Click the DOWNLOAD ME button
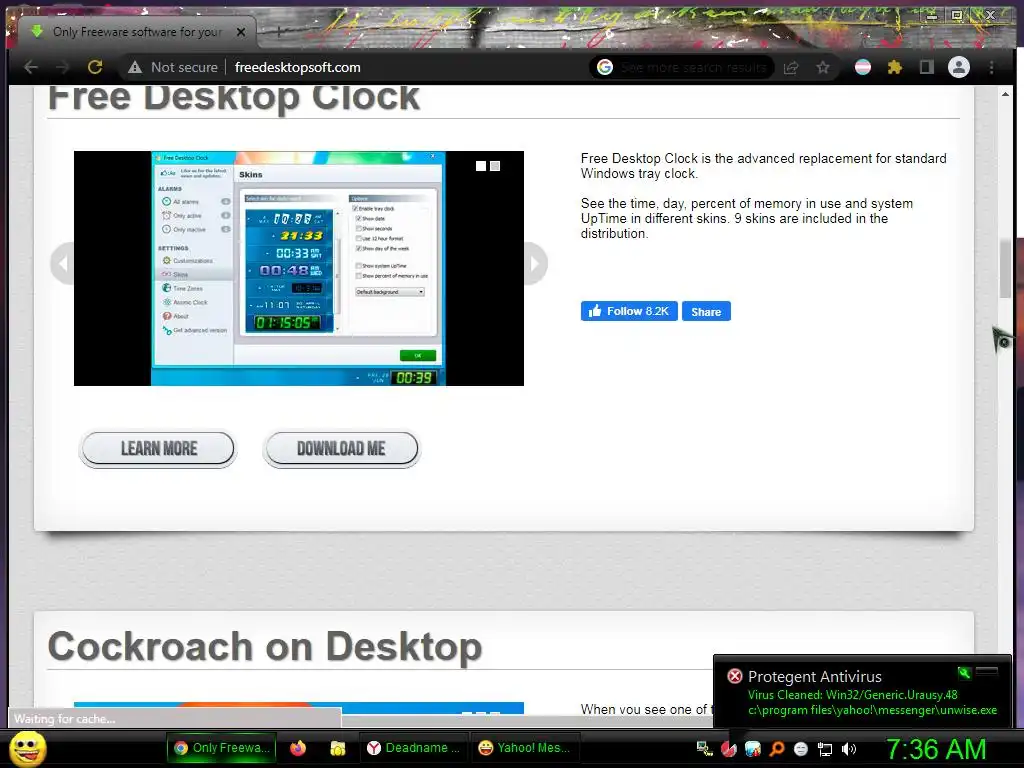Screen dimensions: 1024x768 (341, 449)
